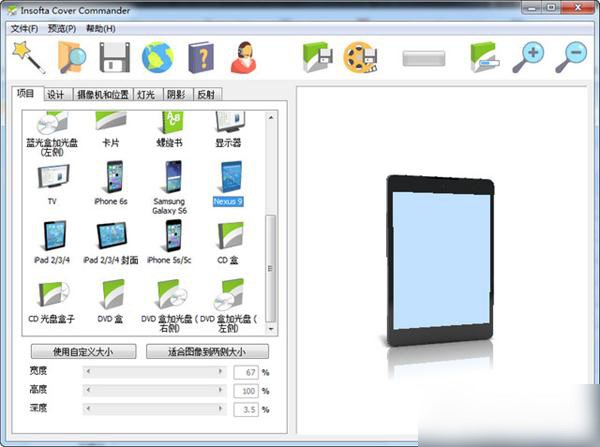Select the CD 盒 template
This screenshot has height=447, width=600.
point(228,243)
